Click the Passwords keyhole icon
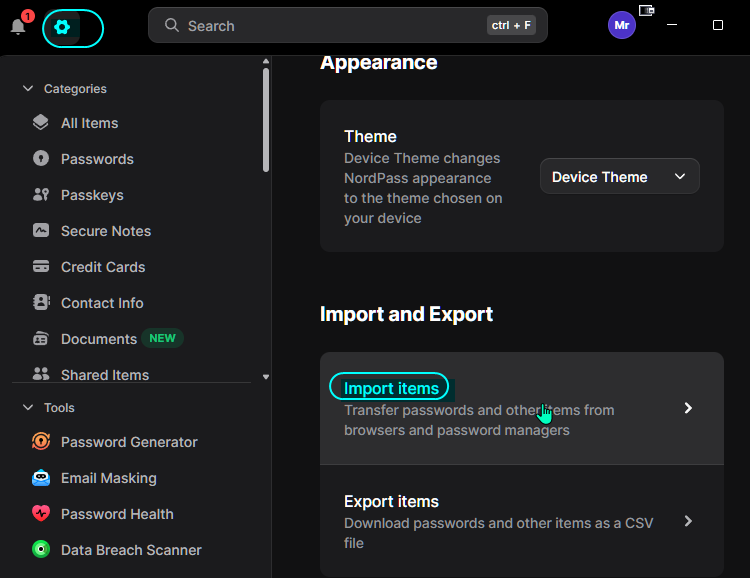750x578 pixels. 41,158
